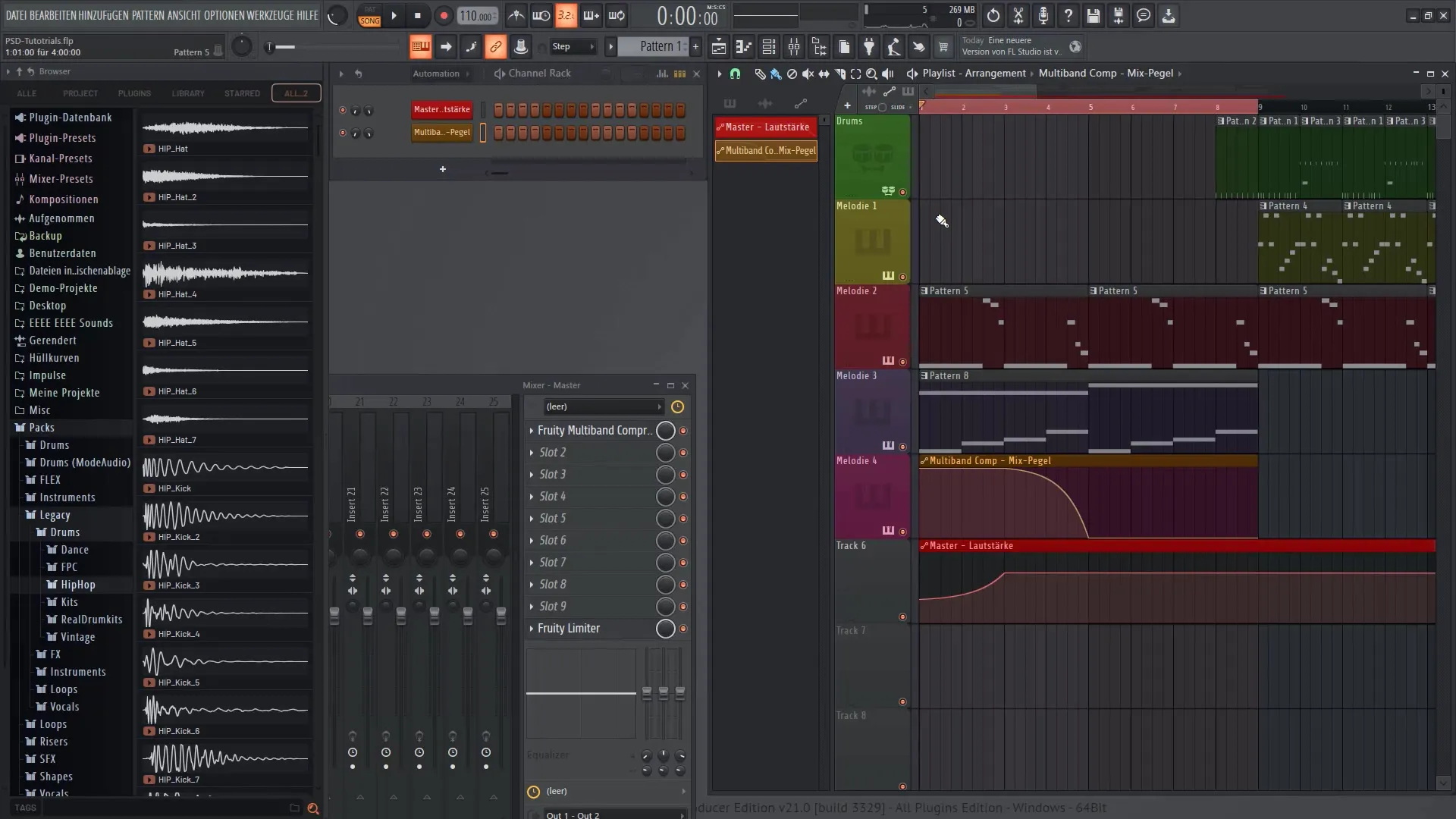Select the zoom magnifier tool in playlist
The image size is (1456, 819).
(x=871, y=74)
